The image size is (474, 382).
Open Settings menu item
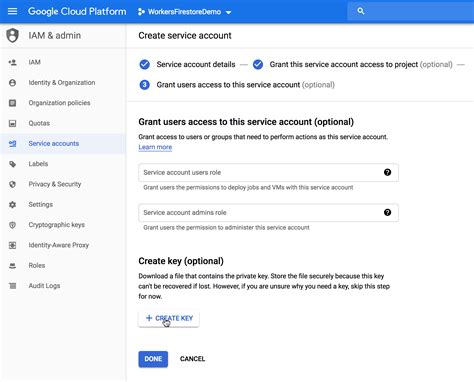click(41, 205)
